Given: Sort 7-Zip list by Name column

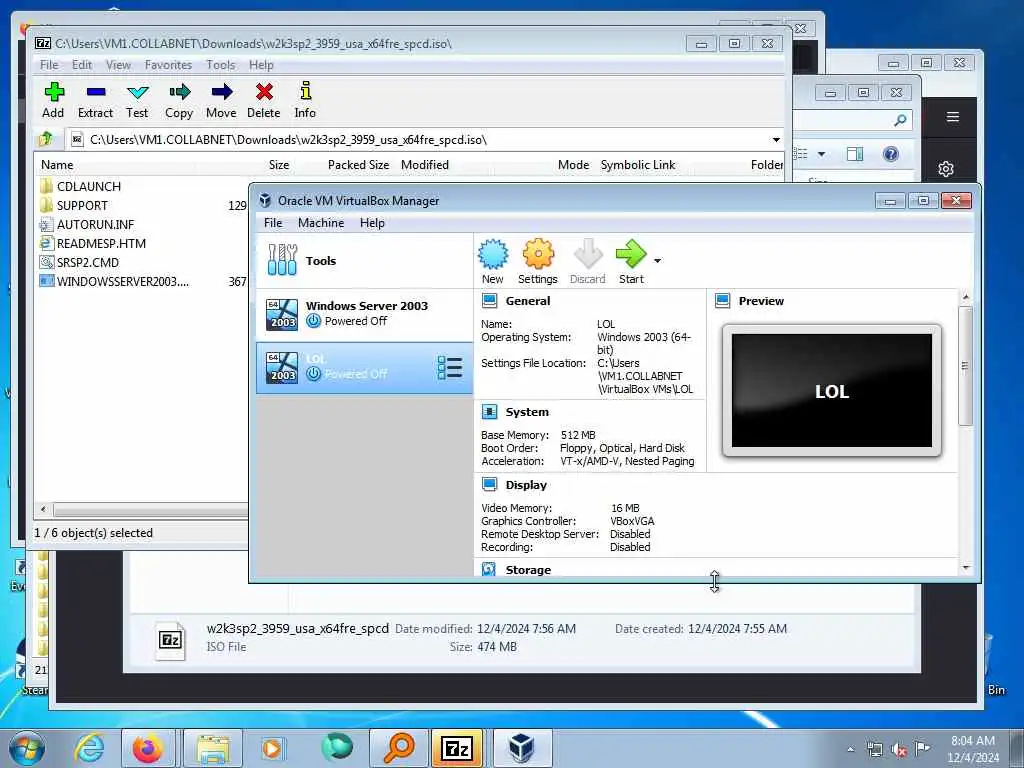Looking at the screenshot, I should (57, 165).
